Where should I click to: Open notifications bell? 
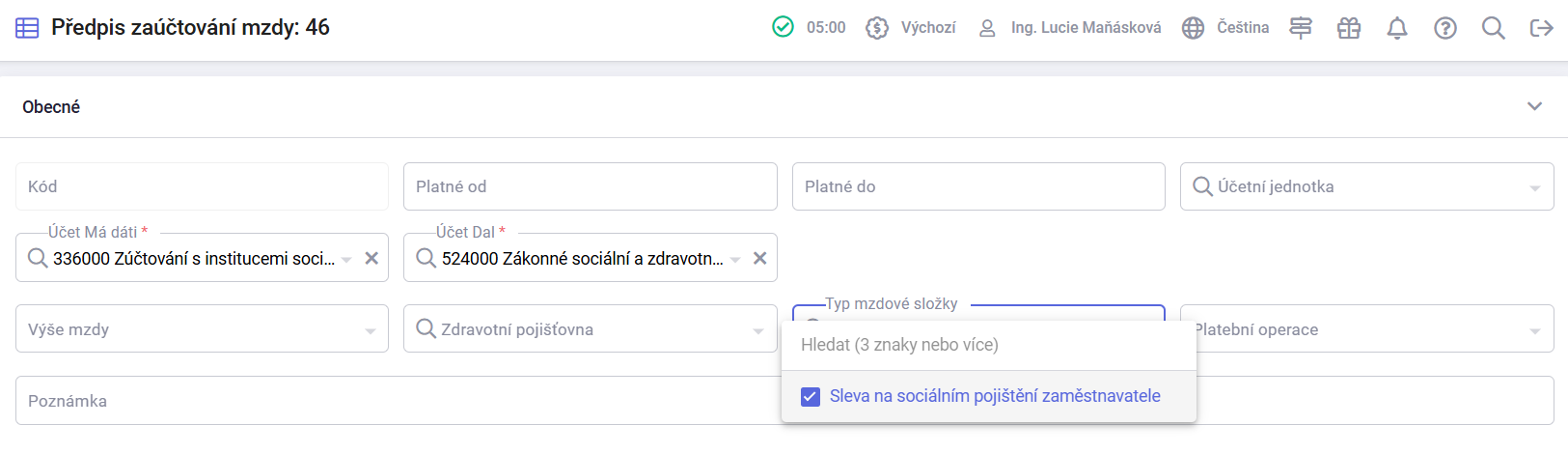pos(1397,28)
